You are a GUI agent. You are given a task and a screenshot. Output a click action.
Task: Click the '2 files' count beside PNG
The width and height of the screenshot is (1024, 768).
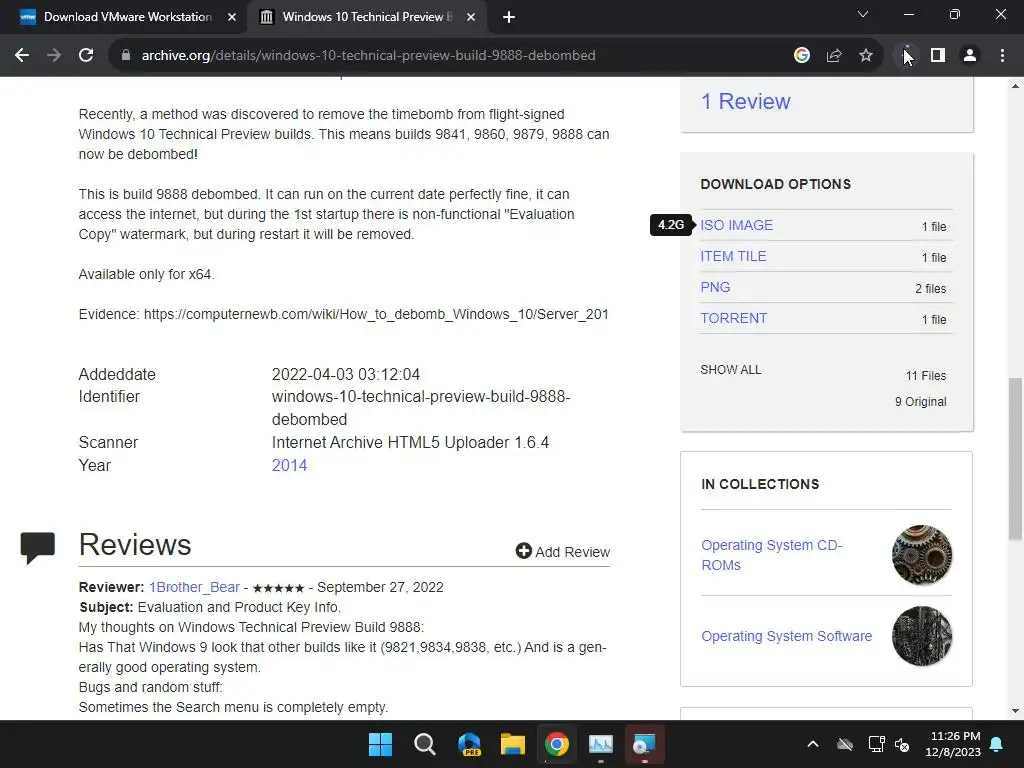pyautogui.click(x=931, y=289)
